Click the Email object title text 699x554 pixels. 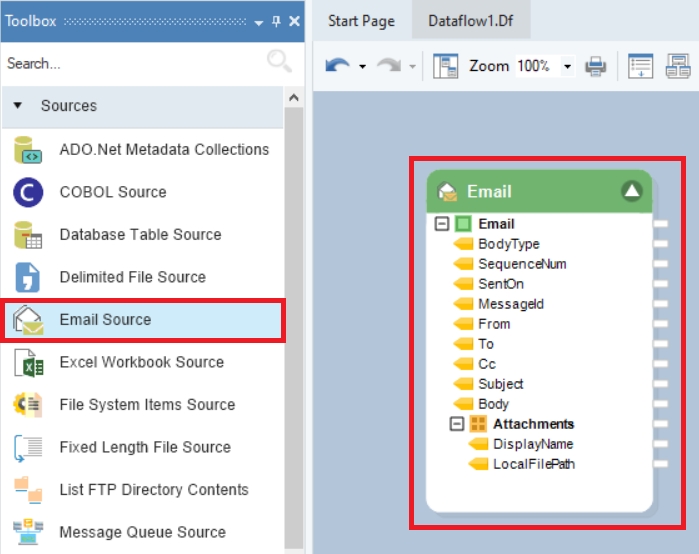489,192
